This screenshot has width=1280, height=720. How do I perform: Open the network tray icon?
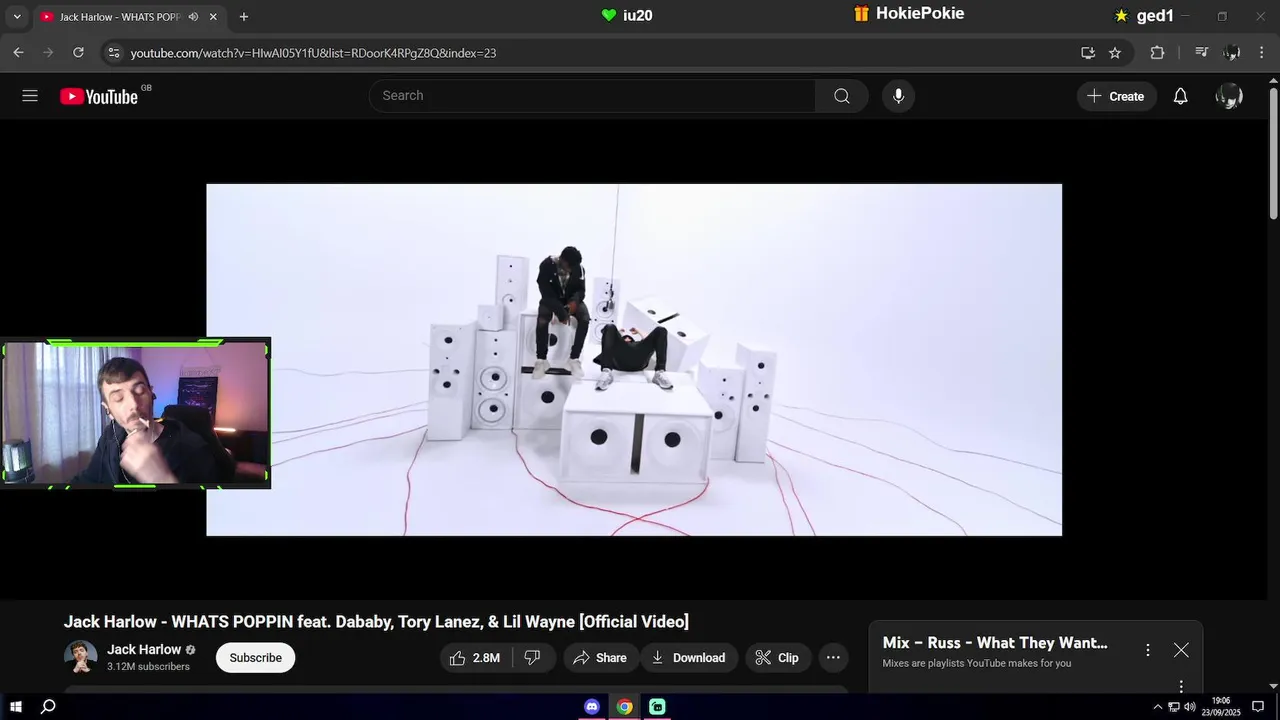1174,706
